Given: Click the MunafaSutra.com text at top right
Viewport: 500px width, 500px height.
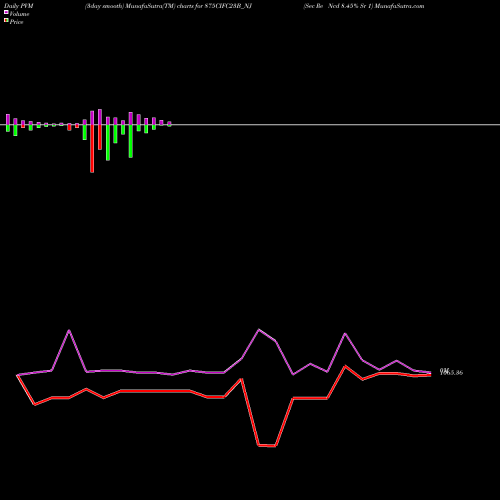Looking at the screenshot, I should click(399, 6).
